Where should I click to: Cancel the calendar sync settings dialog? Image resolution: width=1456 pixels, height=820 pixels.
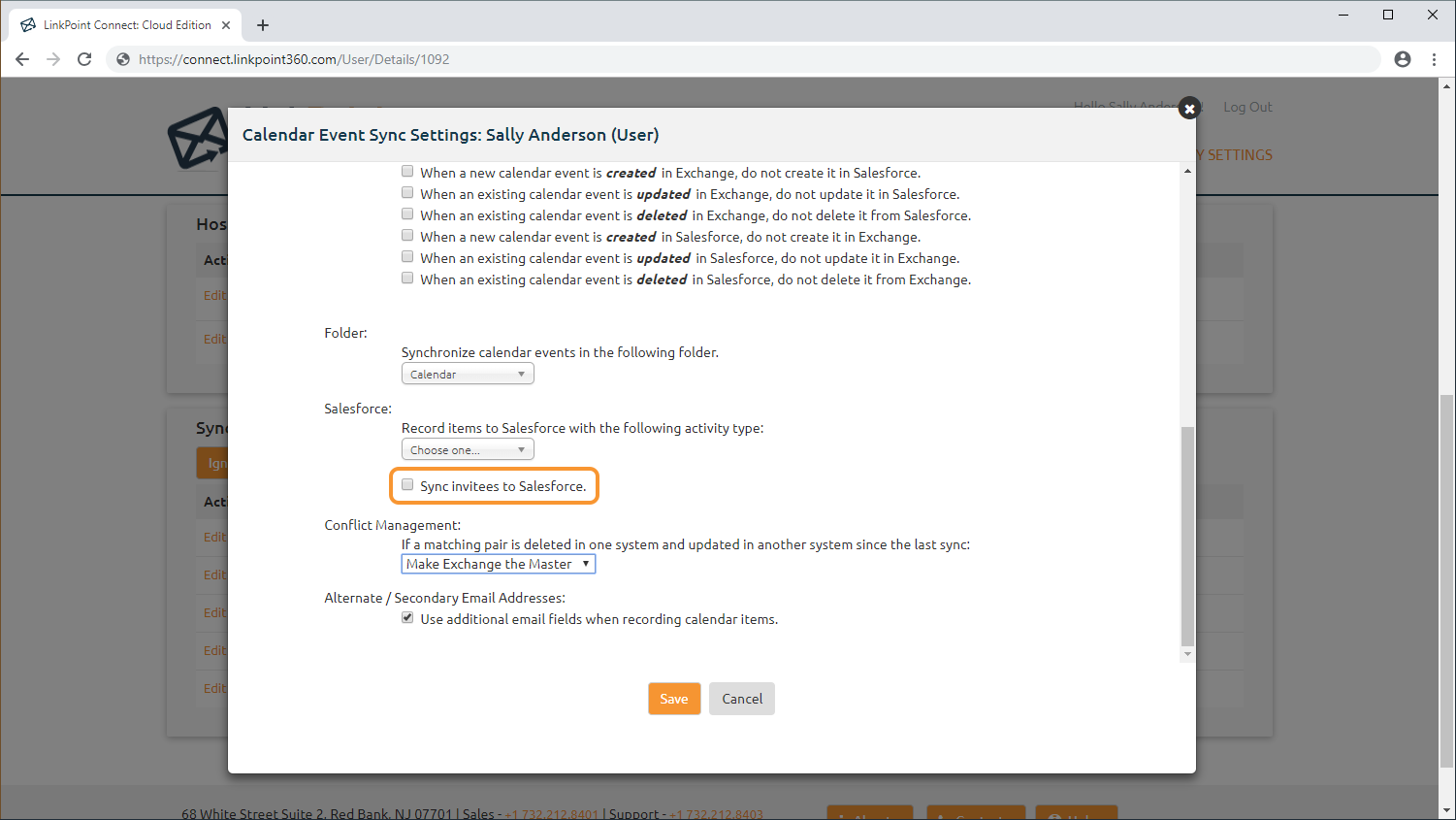[742, 699]
